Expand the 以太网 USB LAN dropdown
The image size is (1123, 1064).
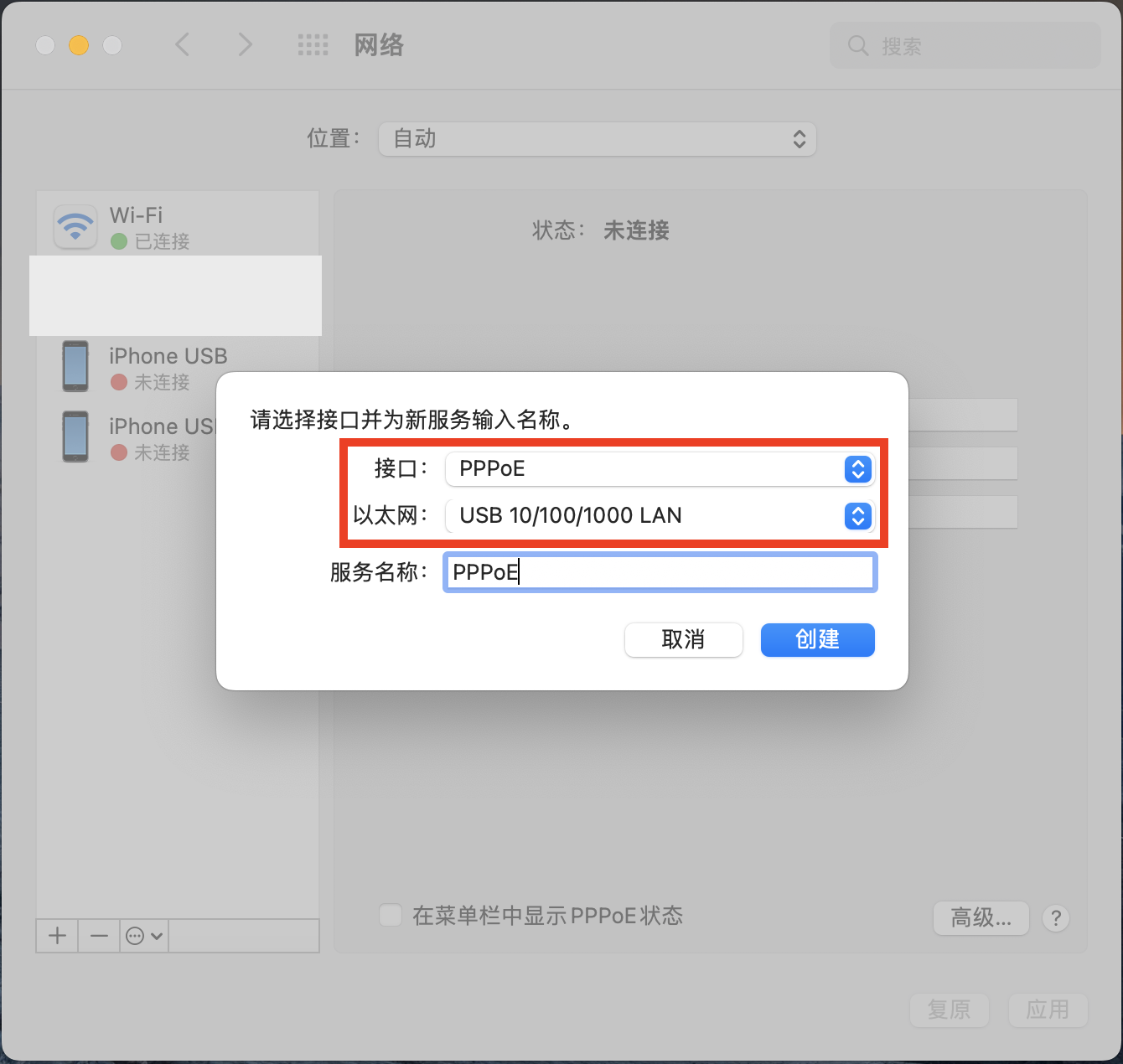click(x=660, y=516)
